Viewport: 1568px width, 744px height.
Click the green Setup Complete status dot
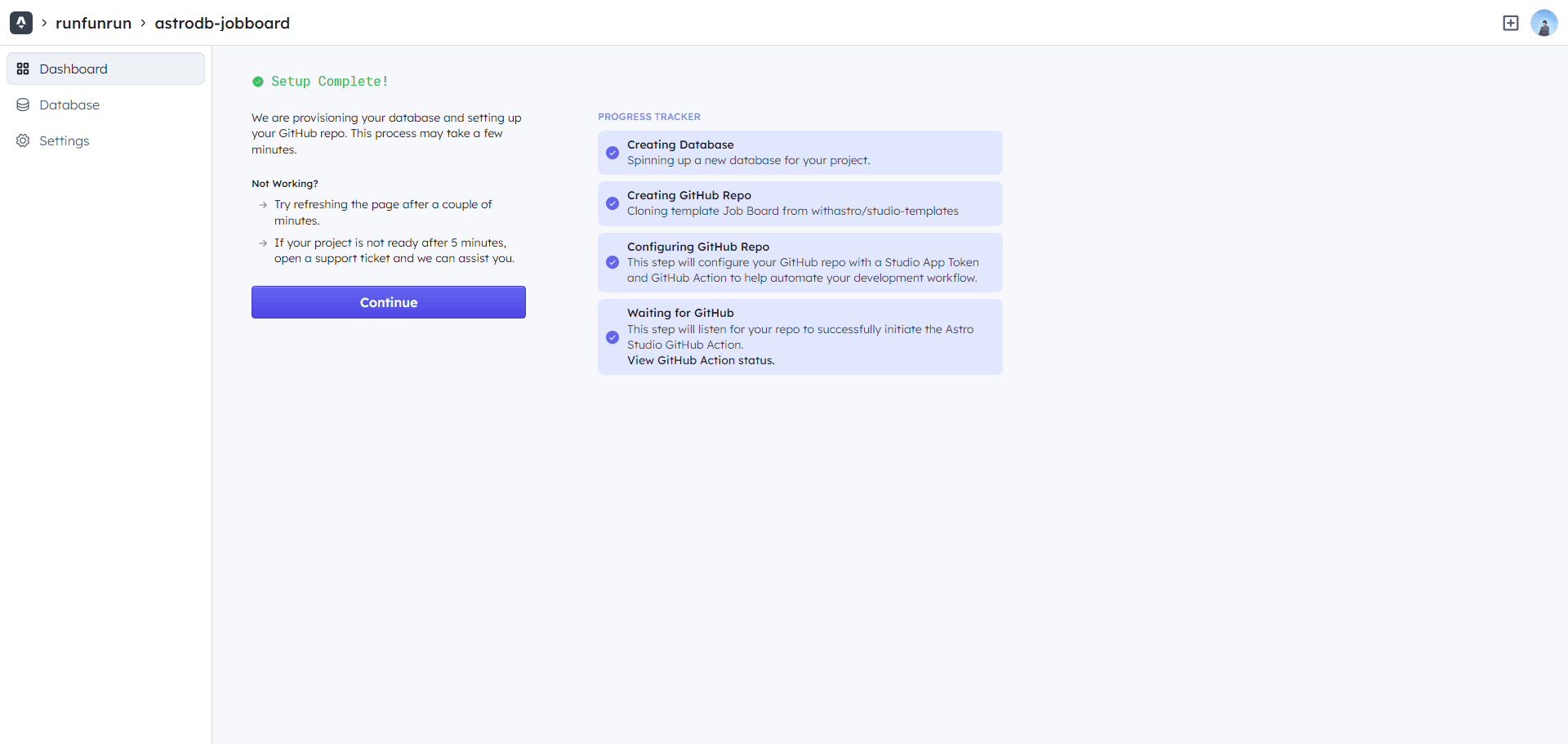[258, 82]
